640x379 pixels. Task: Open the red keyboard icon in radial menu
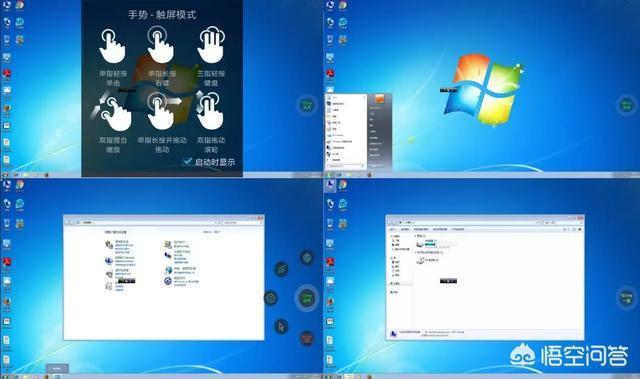(307, 338)
